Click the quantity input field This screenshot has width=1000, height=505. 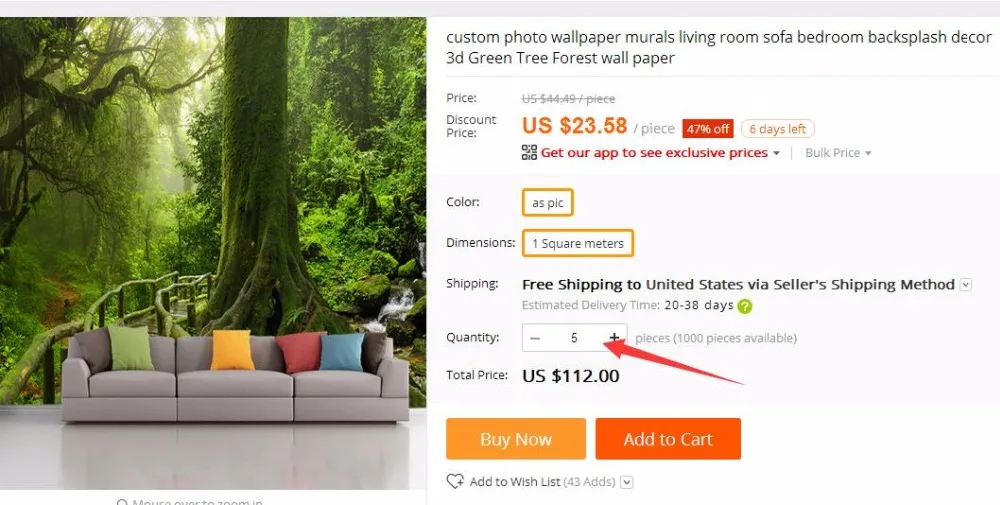(x=574, y=338)
